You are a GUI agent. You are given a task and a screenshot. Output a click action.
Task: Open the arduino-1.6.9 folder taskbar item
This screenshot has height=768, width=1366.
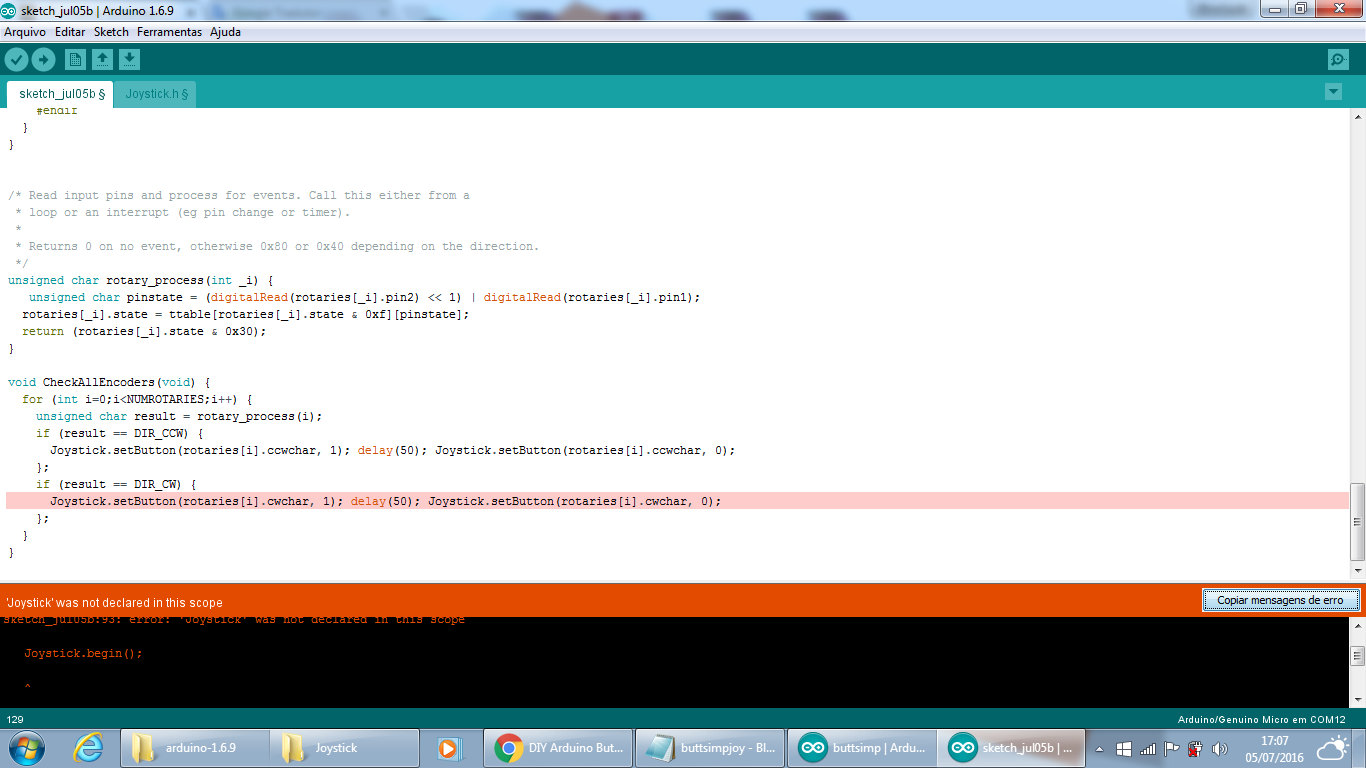195,748
